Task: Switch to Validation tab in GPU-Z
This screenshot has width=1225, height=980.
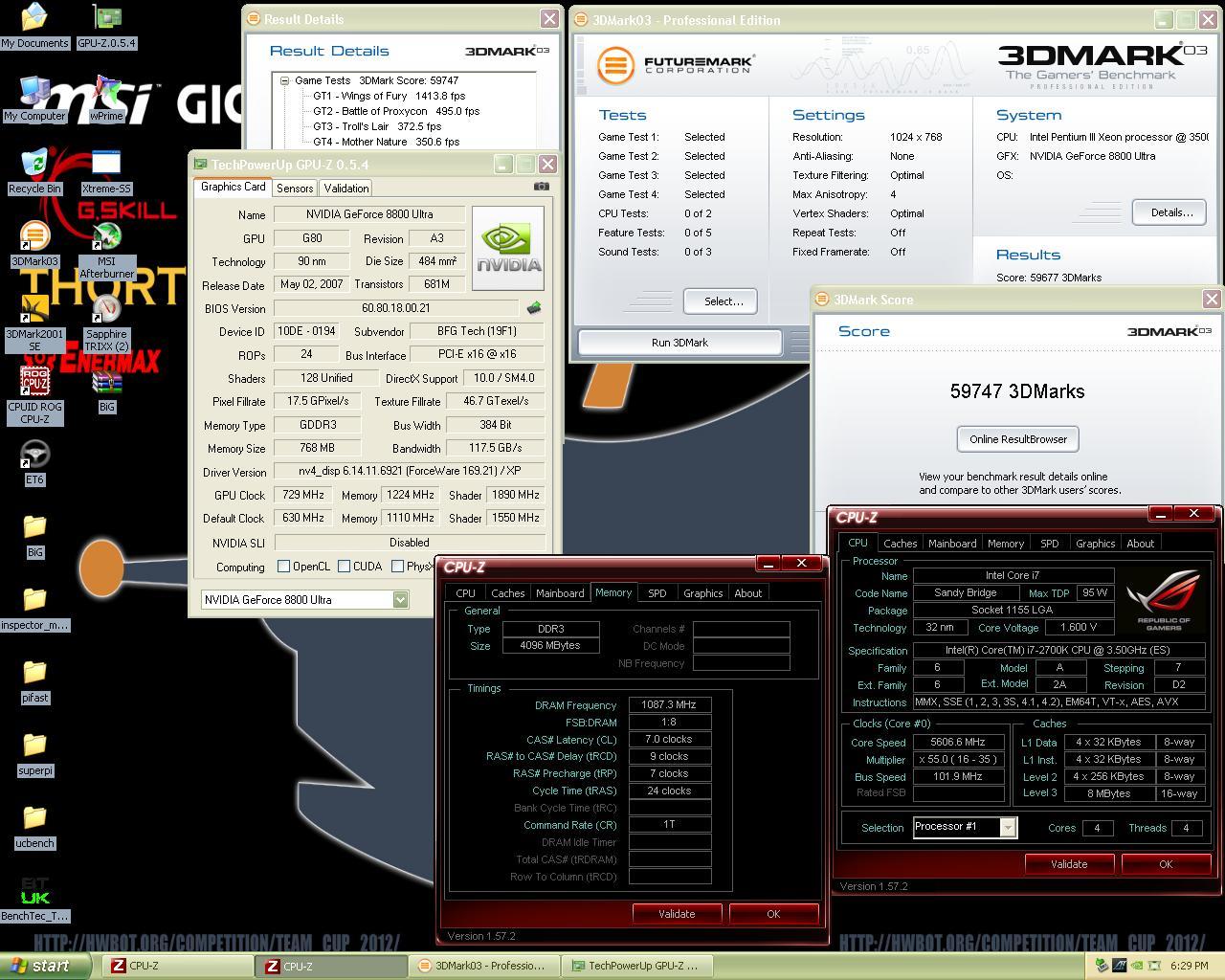Action: tap(345, 189)
